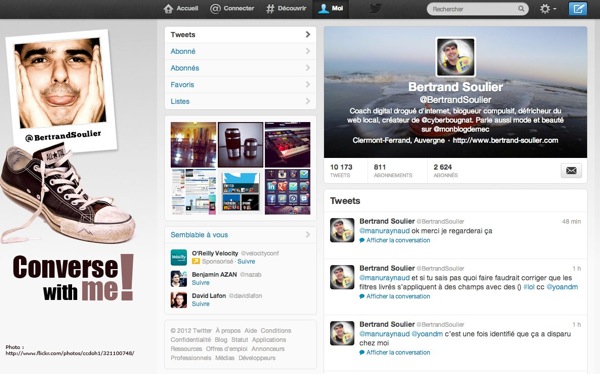600x374 pixels.
Task: Open the #lol hashtag
Action: tap(529, 287)
